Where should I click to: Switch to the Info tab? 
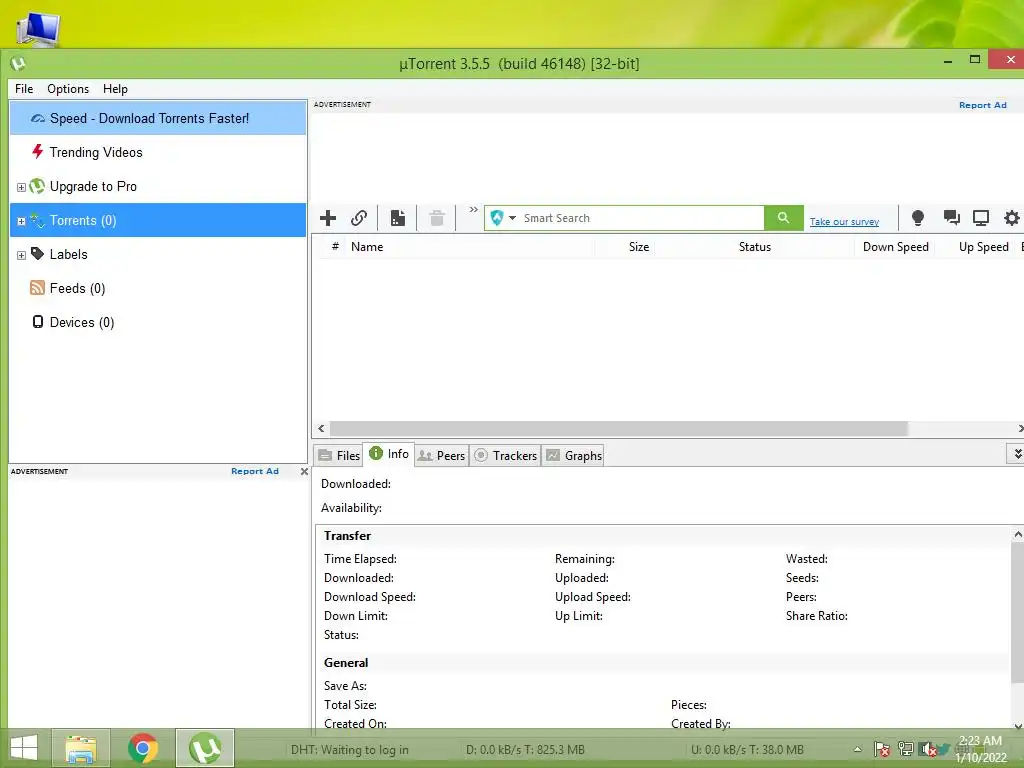coord(389,454)
